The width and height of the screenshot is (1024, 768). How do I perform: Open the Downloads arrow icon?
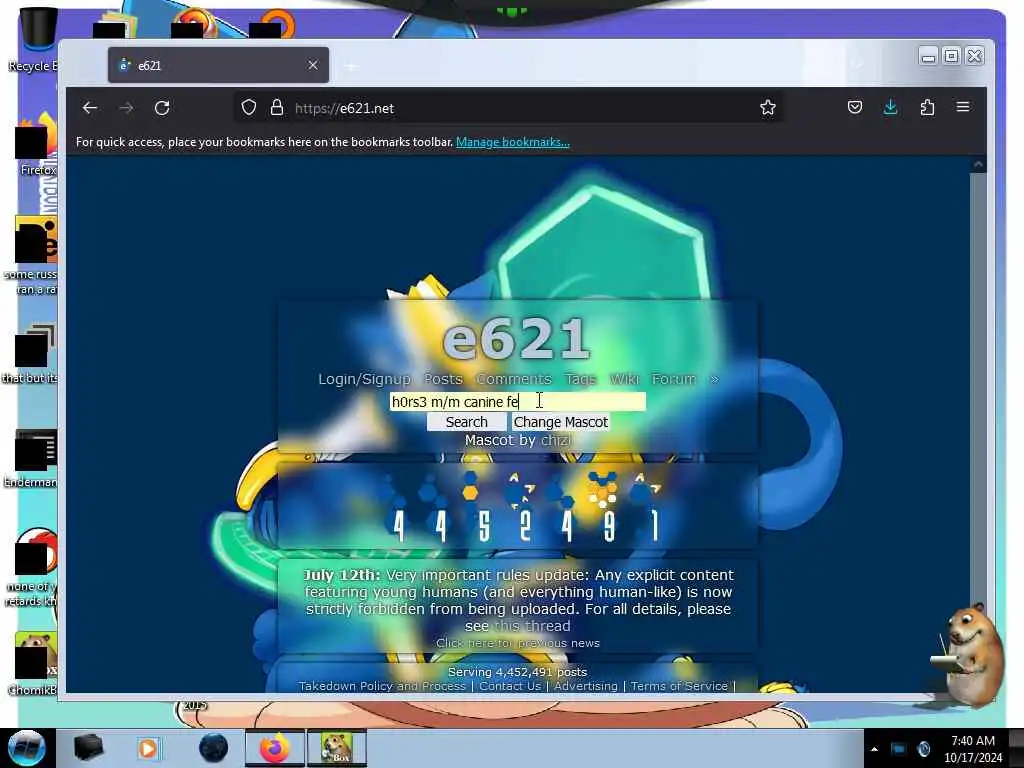[x=890, y=107]
